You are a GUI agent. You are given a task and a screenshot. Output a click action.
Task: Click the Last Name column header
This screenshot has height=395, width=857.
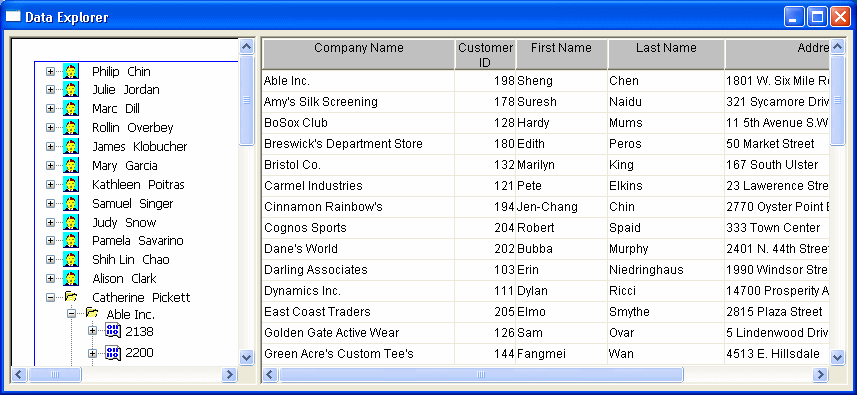coord(666,55)
